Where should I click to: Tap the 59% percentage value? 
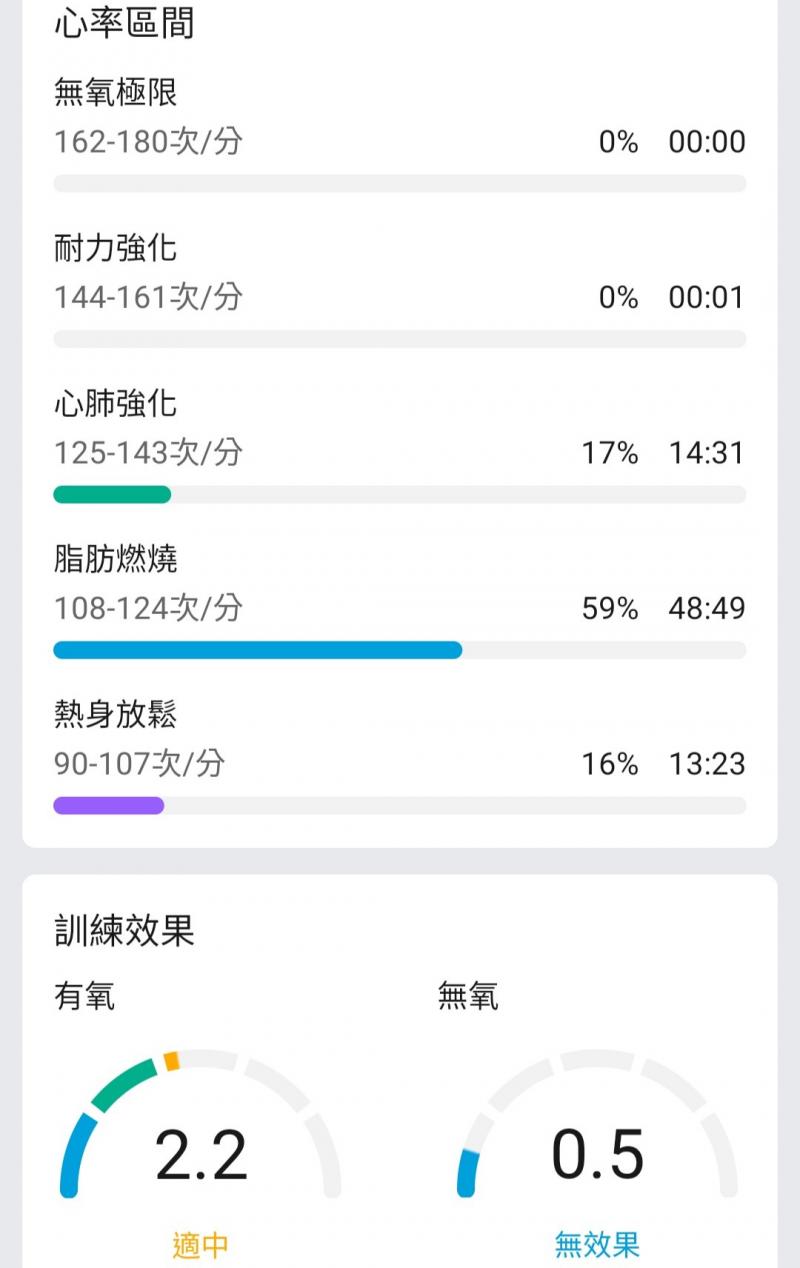pyautogui.click(x=610, y=608)
